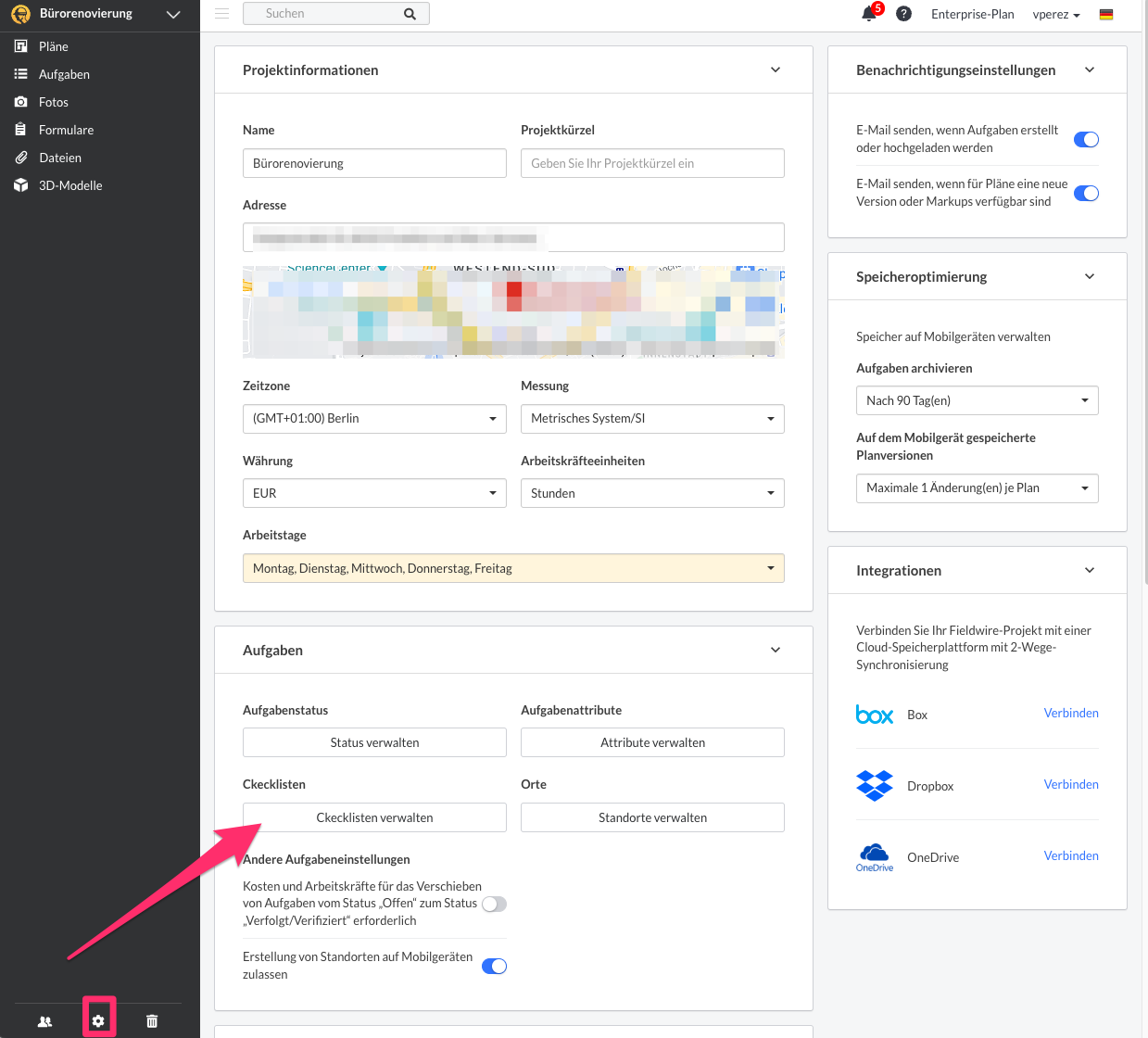Click the Status verwalten button
Screen dimensions: 1148x1038
coord(374,743)
